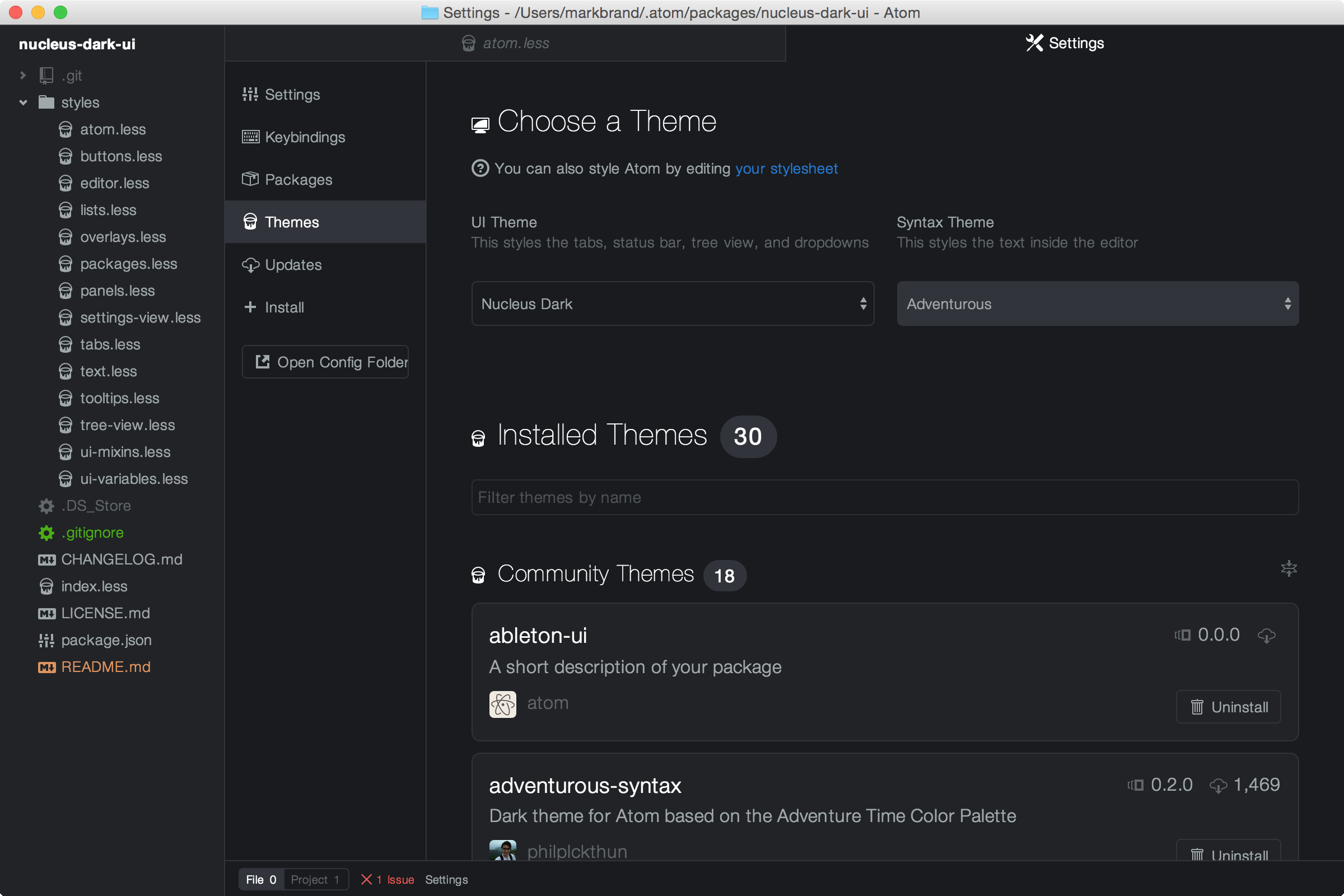Switch to the atom.less tab
This screenshot has width=1344, height=896.
(x=505, y=44)
